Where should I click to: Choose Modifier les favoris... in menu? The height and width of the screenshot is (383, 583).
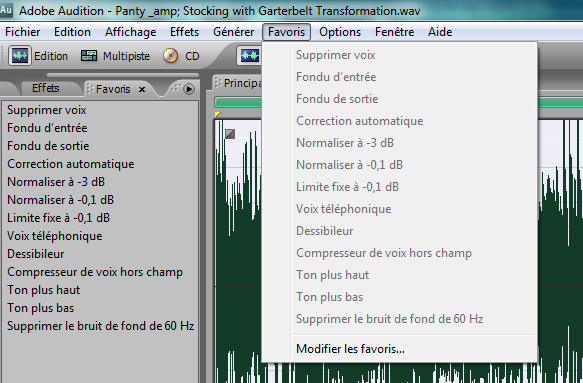coord(350,349)
